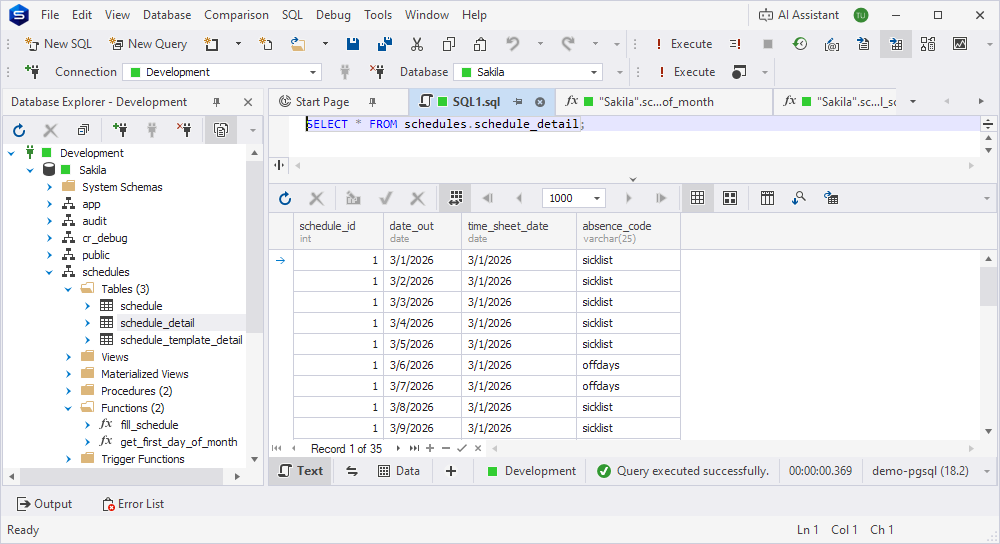Add a new record with the plus button
Image resolution: width=1000 pixels, height=544 pixels.
coord(430,448)
